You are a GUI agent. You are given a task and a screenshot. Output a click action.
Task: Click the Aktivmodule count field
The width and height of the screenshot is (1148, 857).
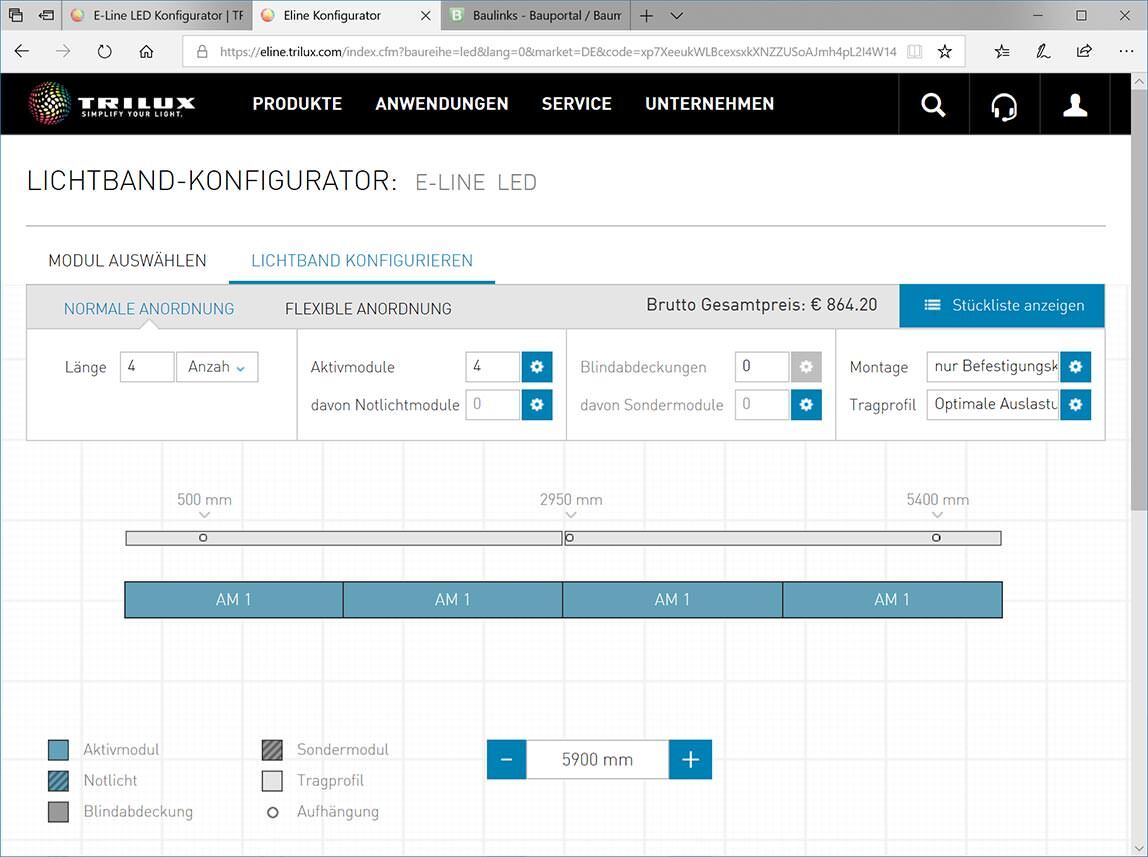click(493, 367)
